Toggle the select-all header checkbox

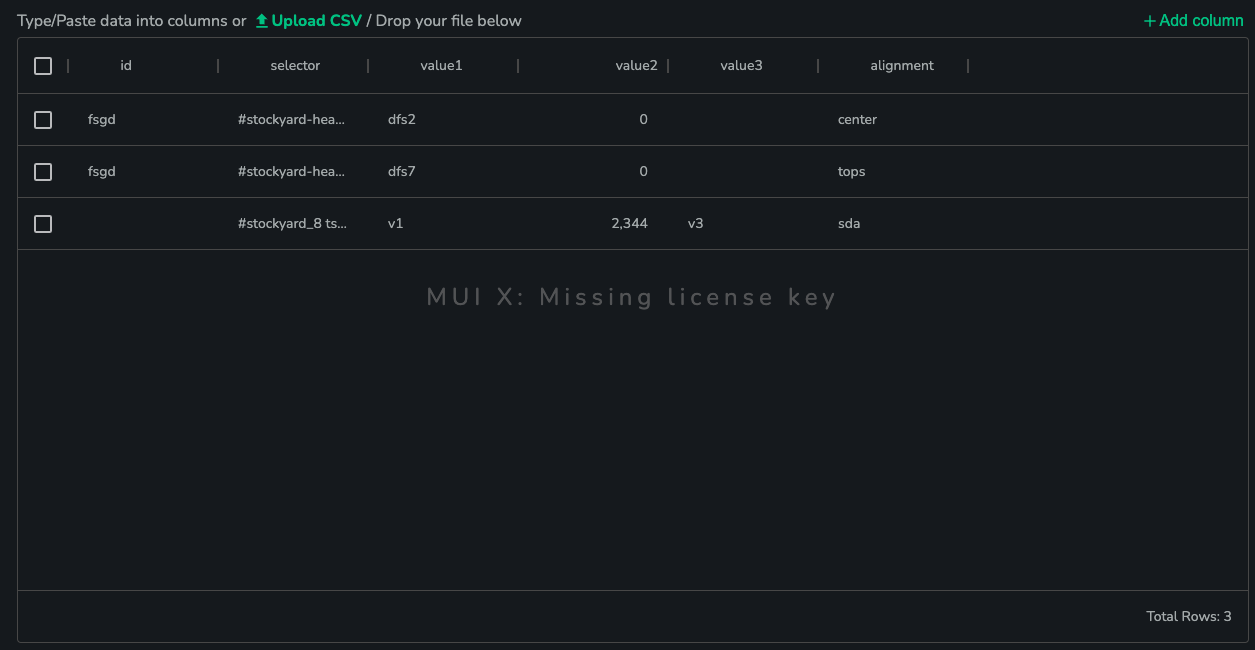point(43,66)
